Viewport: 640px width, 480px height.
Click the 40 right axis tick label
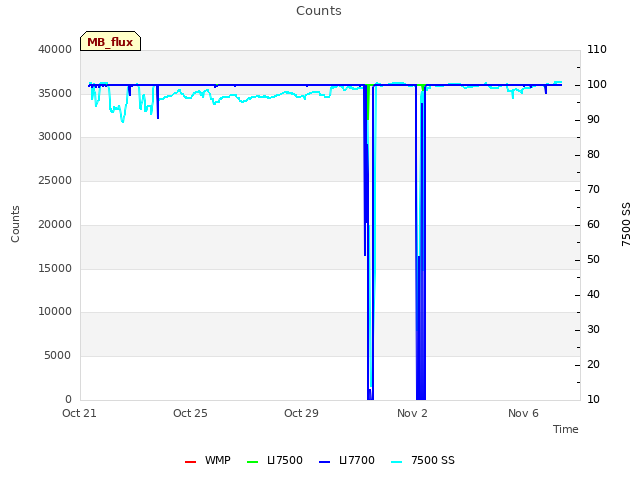(x=593, y=295)
